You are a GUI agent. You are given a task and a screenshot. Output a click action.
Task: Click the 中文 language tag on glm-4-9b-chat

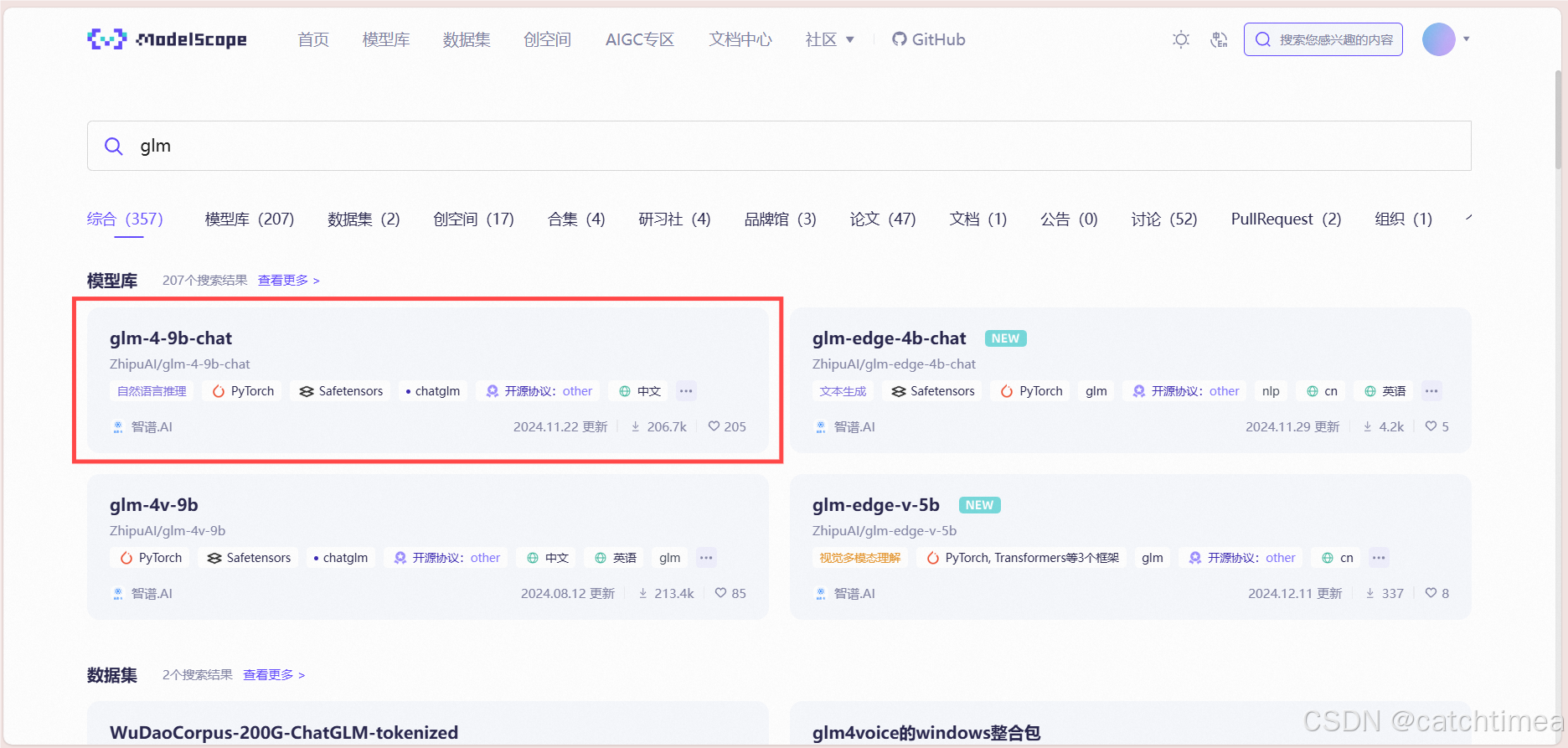pos(640,391)
